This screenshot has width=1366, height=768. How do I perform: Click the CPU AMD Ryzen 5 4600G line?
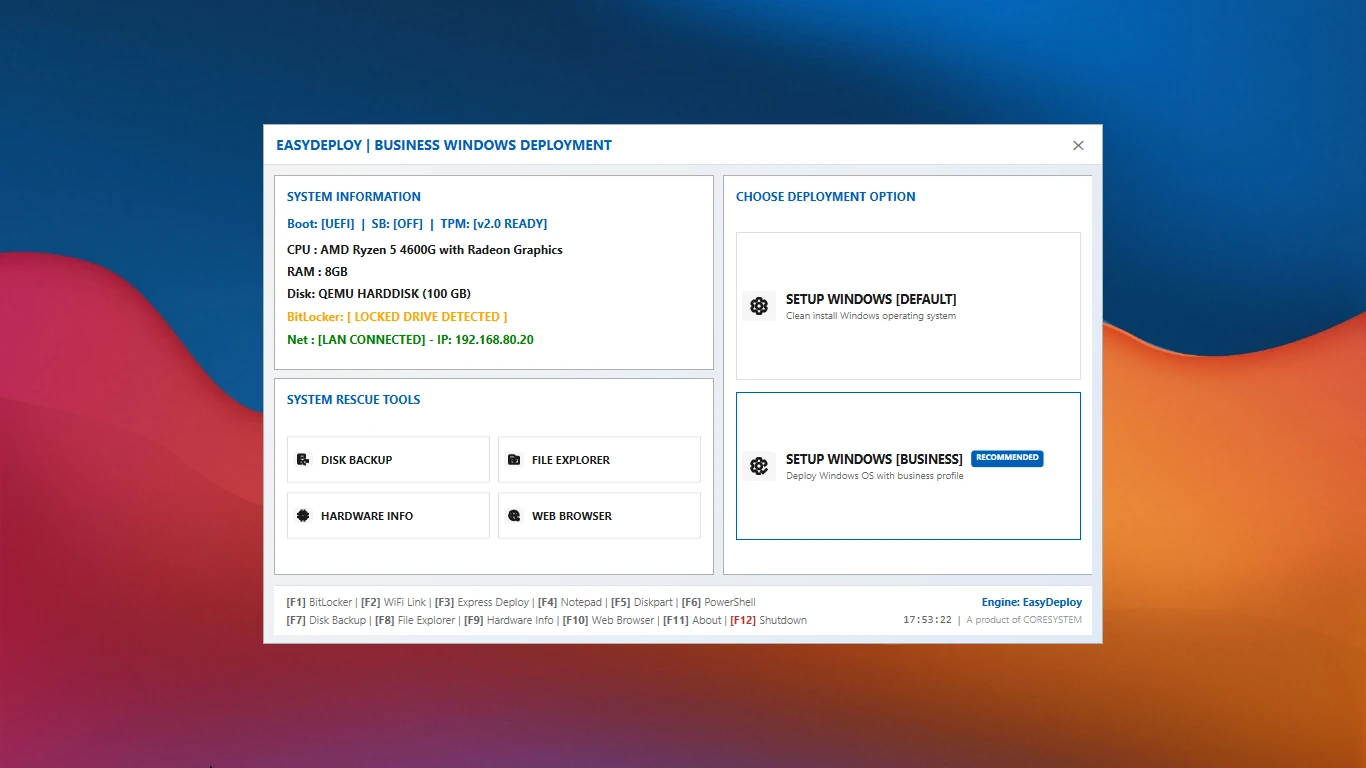(x=425, y=250)
